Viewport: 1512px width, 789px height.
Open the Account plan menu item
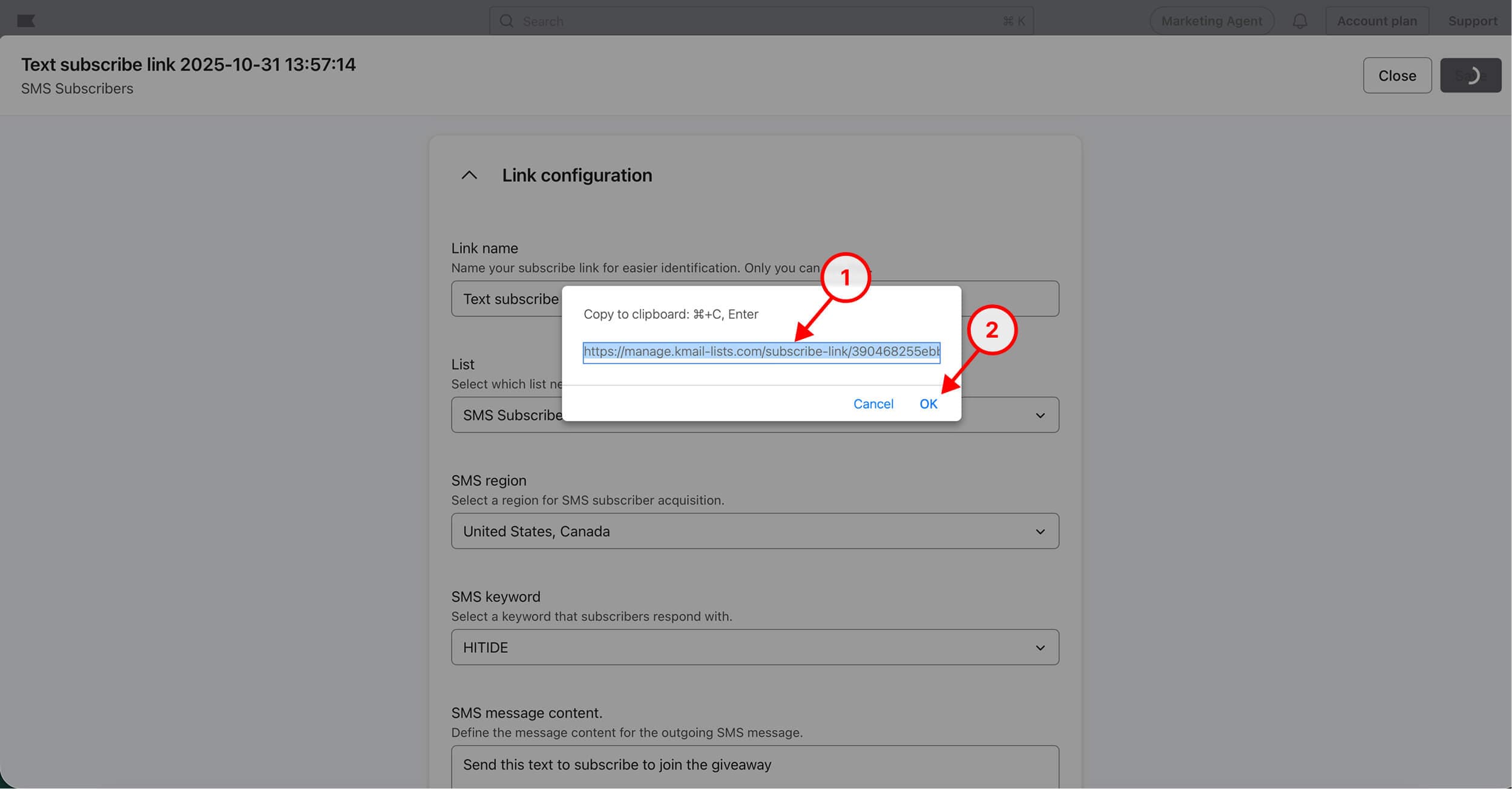1376,21
